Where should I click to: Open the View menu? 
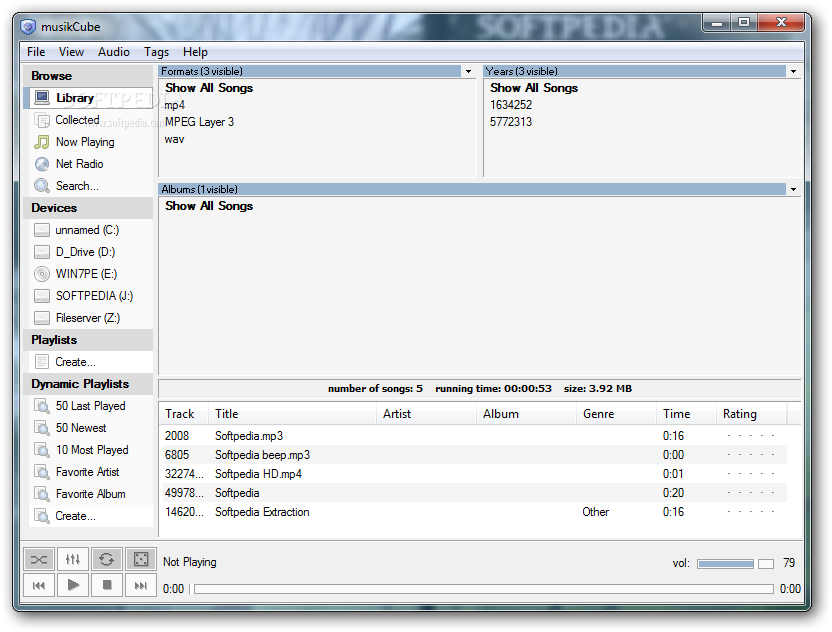click(71, 52)
